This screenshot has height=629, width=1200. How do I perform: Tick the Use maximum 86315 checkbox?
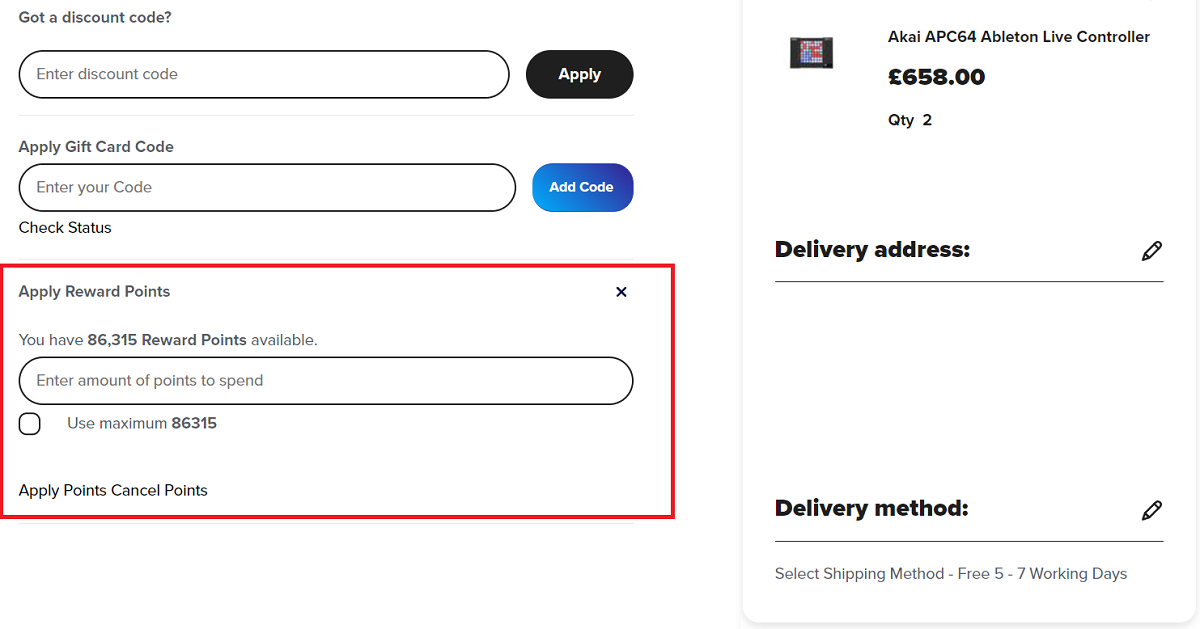pos(30,424)
